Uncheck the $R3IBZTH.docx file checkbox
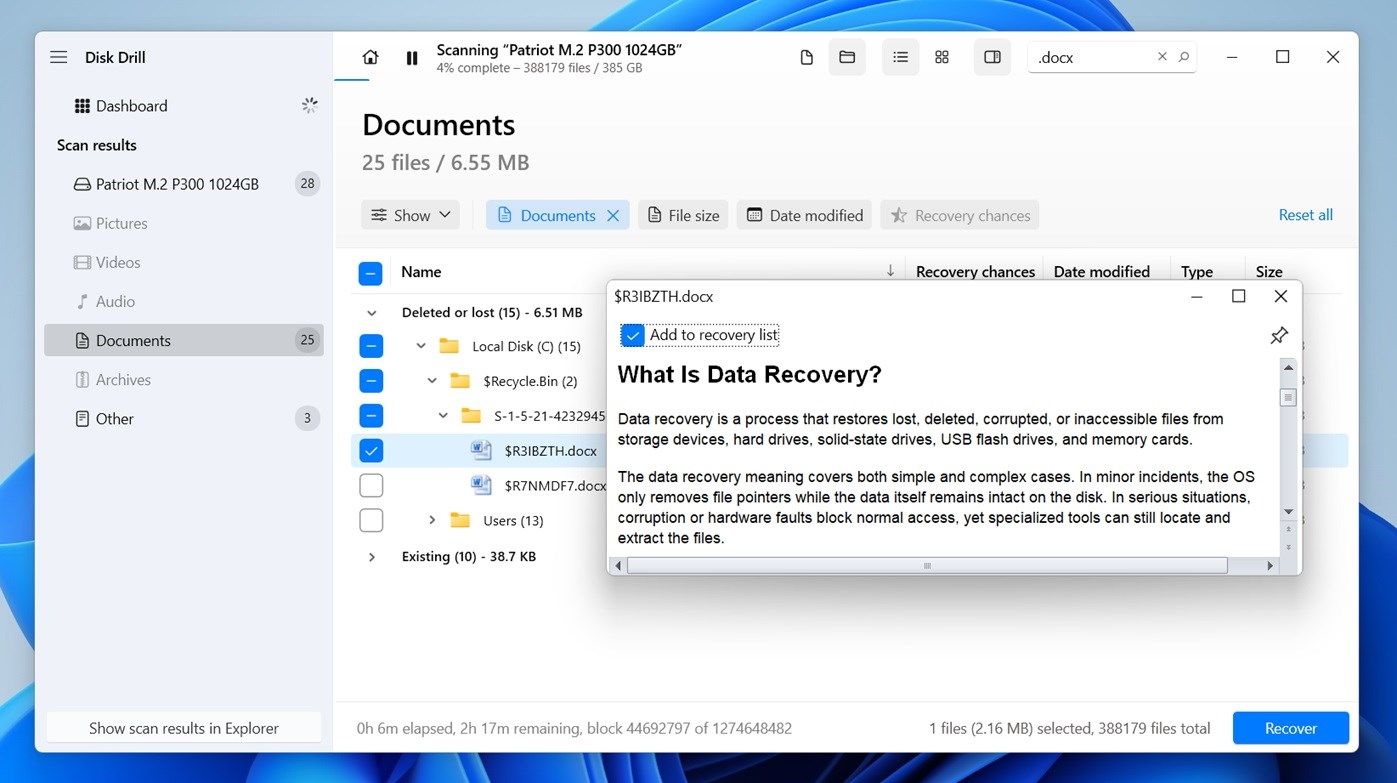The image size is (1397, 783). point(370,450)
